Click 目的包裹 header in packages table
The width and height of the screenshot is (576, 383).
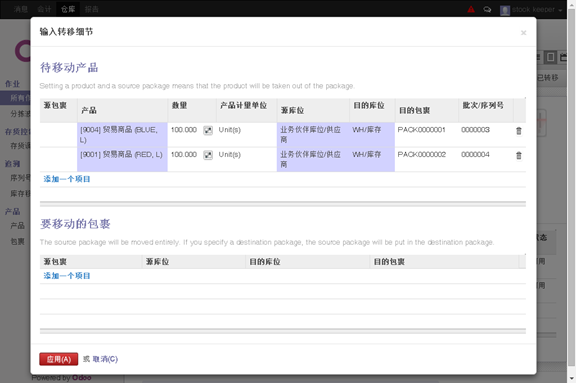tap(444, 262)
